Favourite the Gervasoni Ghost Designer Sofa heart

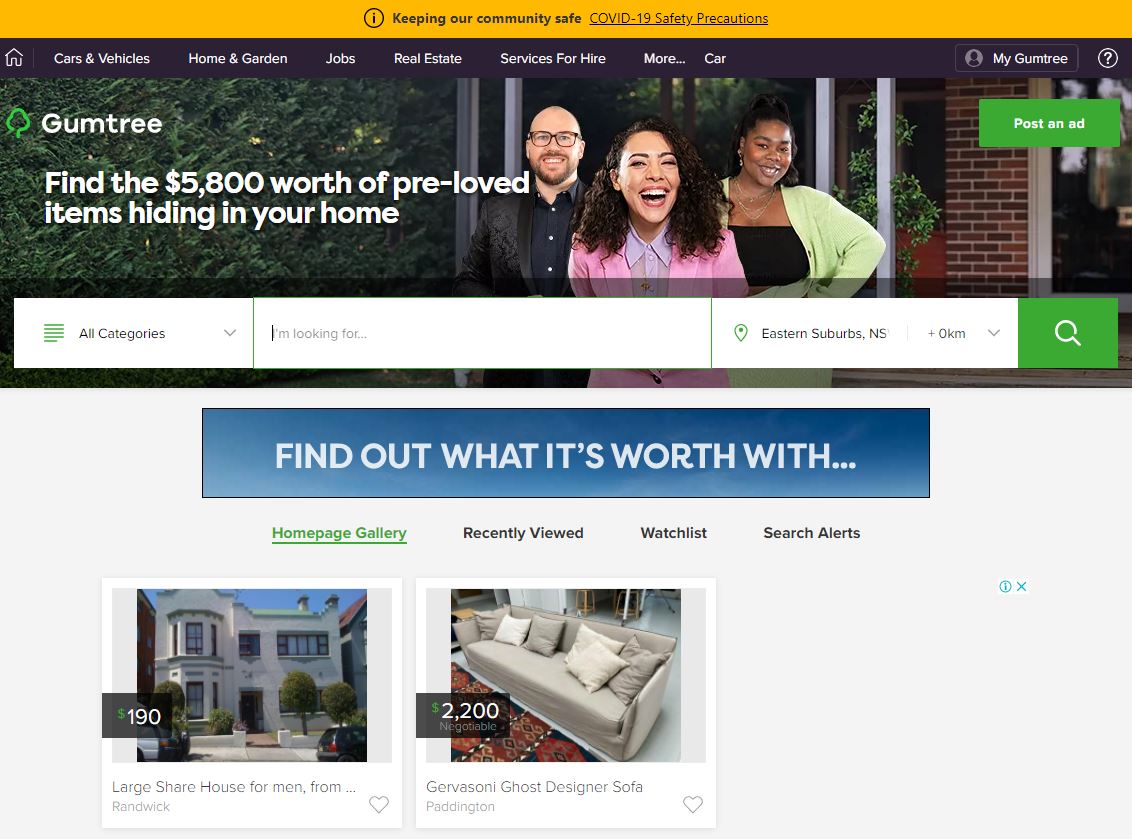pos(693,804)
